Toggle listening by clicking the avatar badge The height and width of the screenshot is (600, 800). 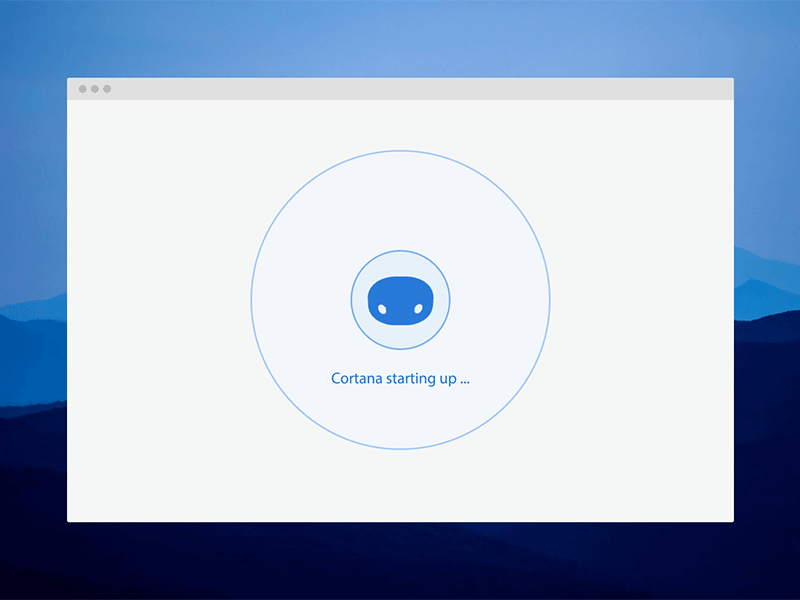[x=400, y=298]
